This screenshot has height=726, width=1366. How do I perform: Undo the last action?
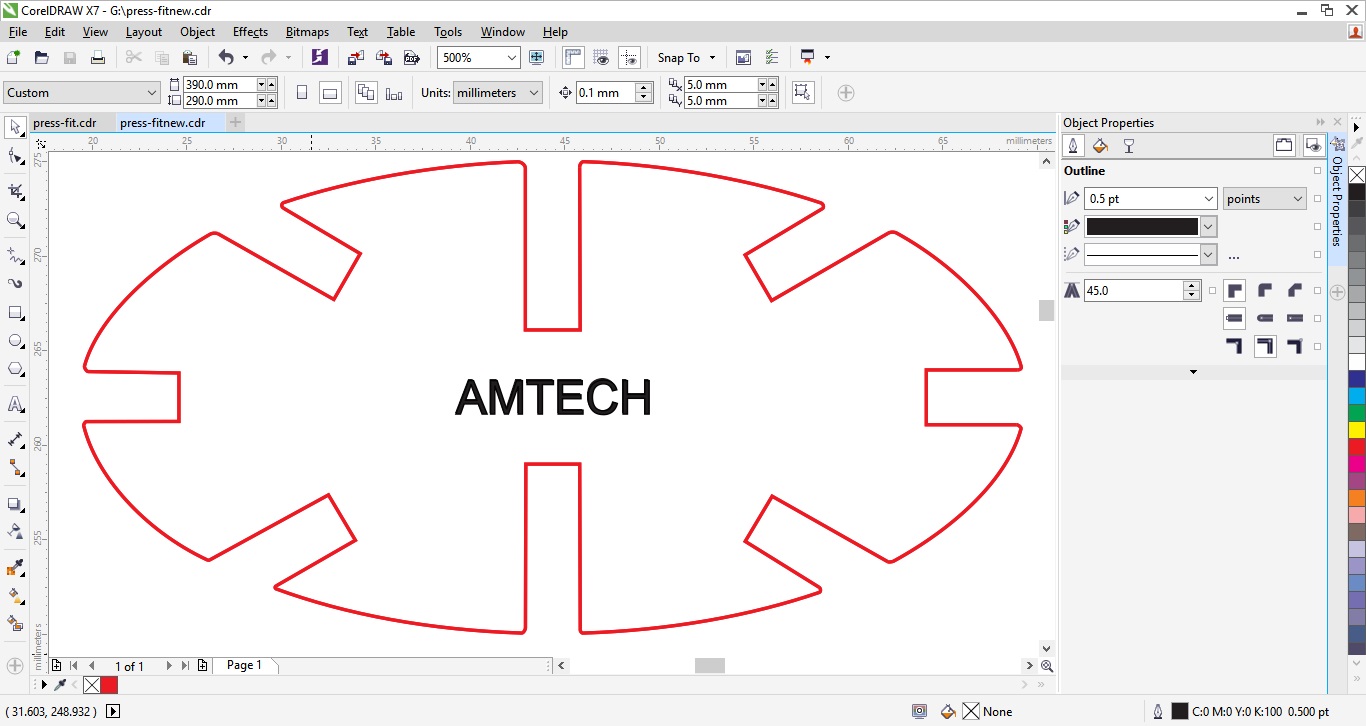(x=226, y=58)
